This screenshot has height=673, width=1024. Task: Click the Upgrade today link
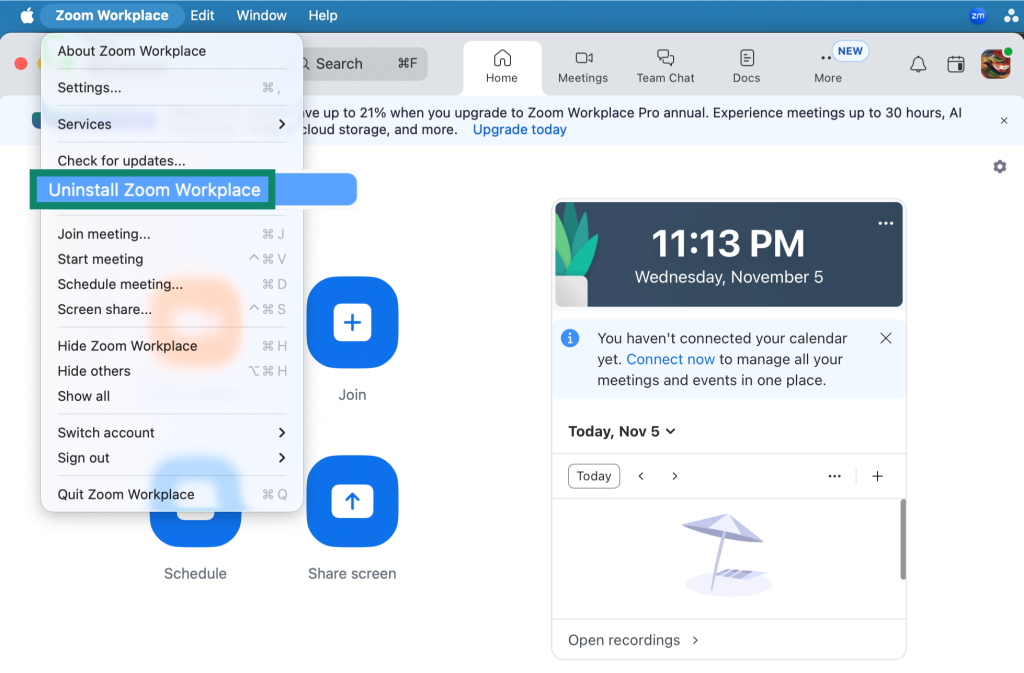click(519, 130)
